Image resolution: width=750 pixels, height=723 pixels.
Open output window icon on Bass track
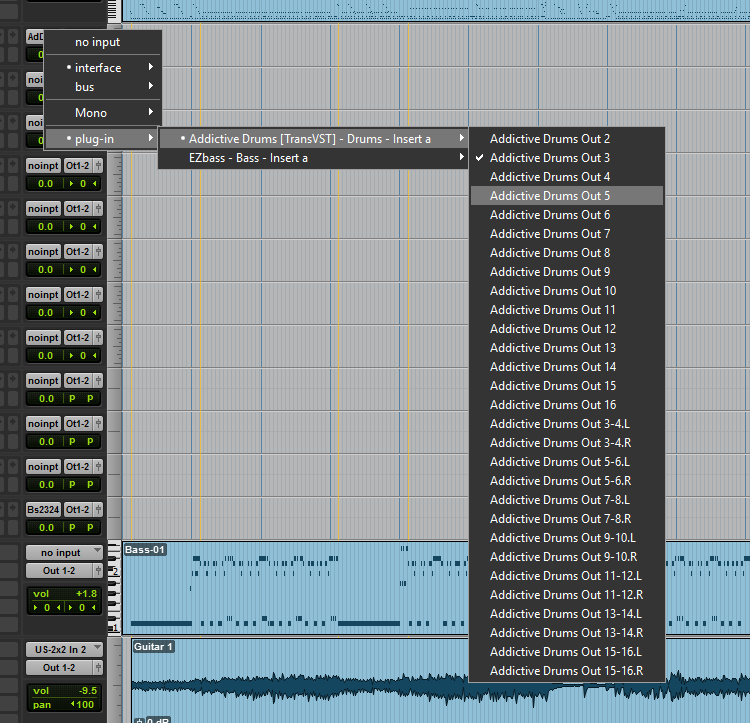tap(98, 571)
